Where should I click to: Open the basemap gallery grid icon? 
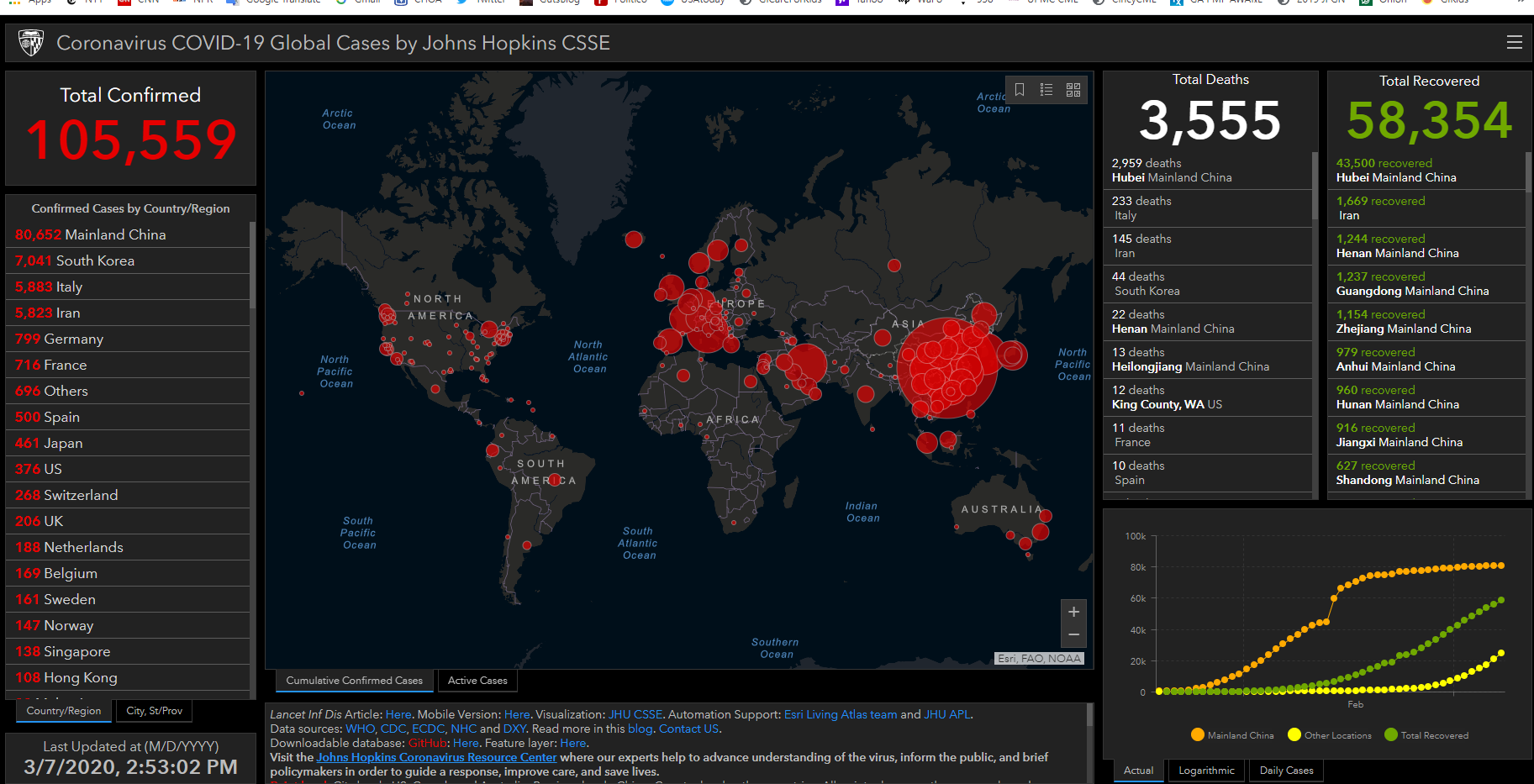coord(1073,90)
